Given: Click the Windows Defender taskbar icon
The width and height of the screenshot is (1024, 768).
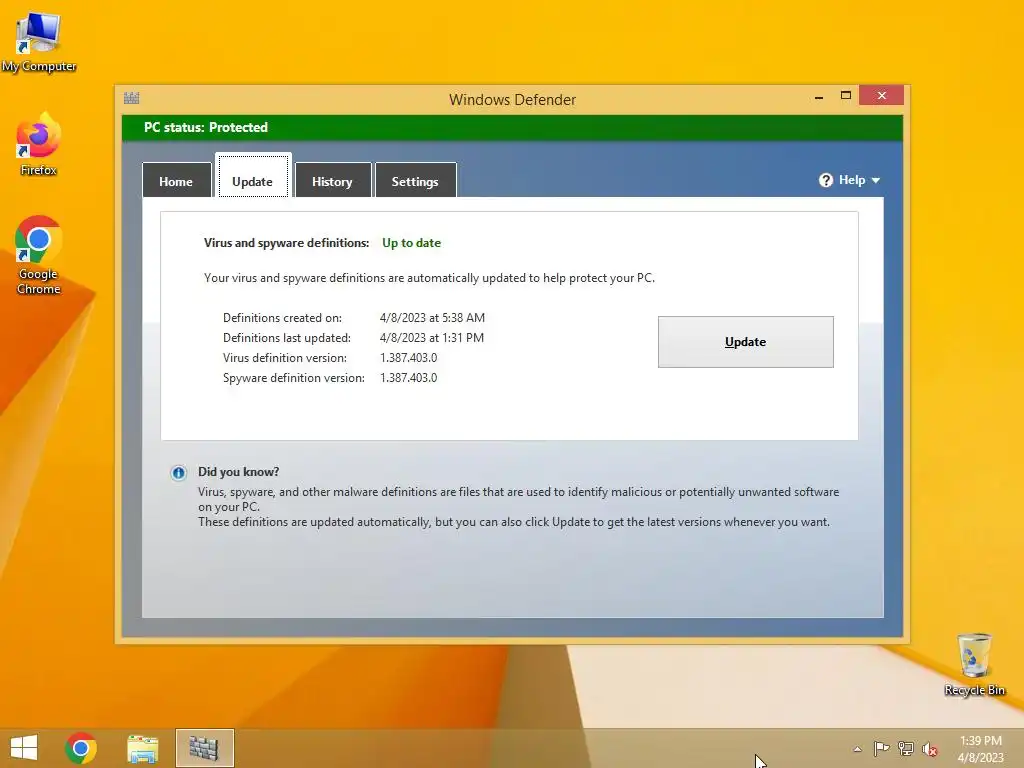Looking at the screenshot, I should pyautogui.click(x=204, y=748).
